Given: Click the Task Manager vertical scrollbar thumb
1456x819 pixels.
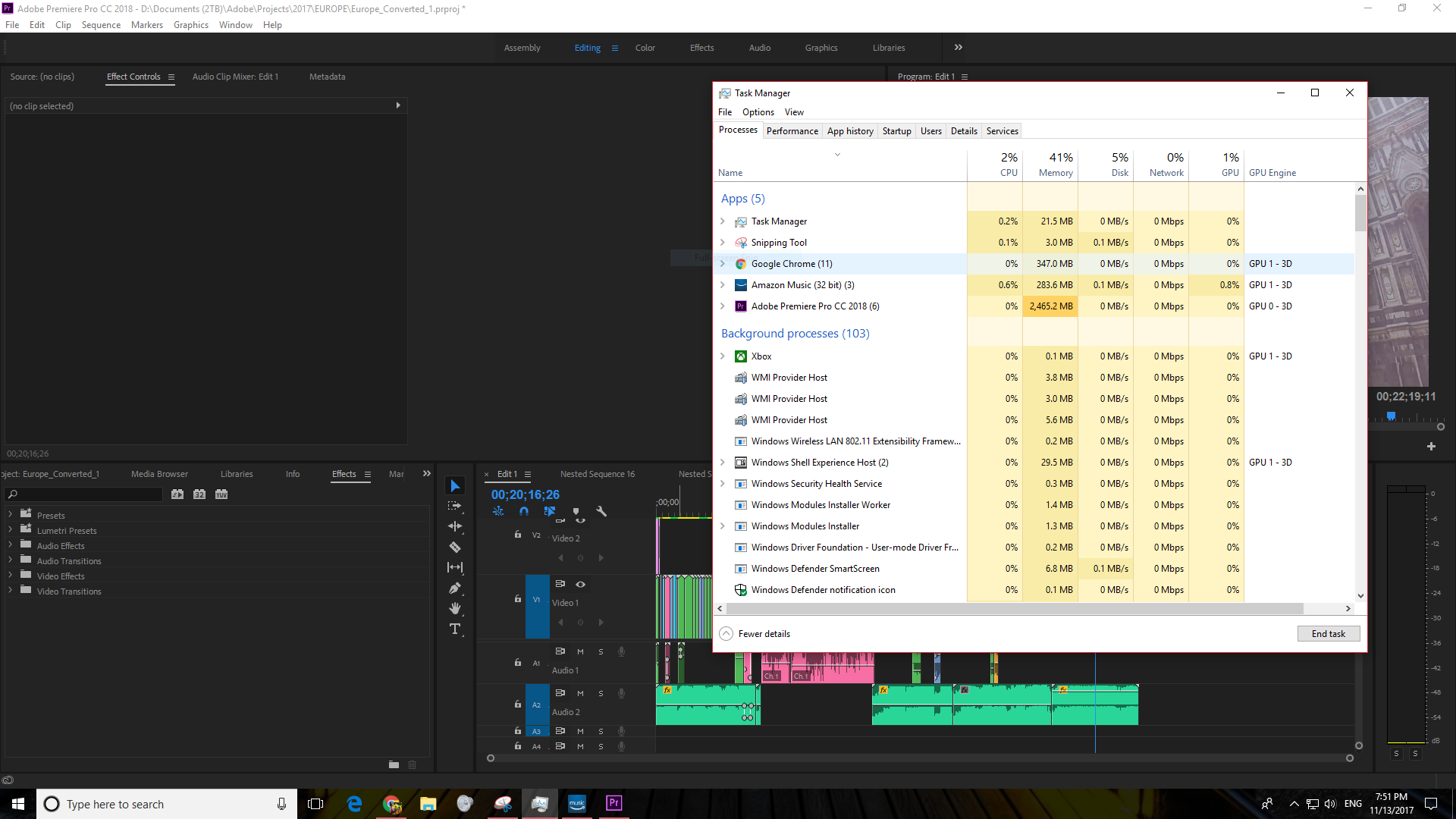Looking at the screenshot, I should [1360, 213].
